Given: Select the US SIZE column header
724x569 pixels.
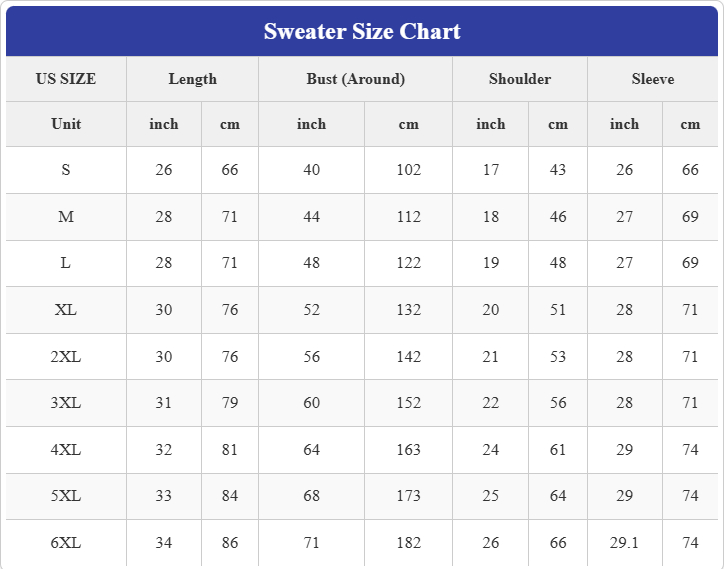Looking at the screenshot, I should pyautogui.click(x=66, y=79).
